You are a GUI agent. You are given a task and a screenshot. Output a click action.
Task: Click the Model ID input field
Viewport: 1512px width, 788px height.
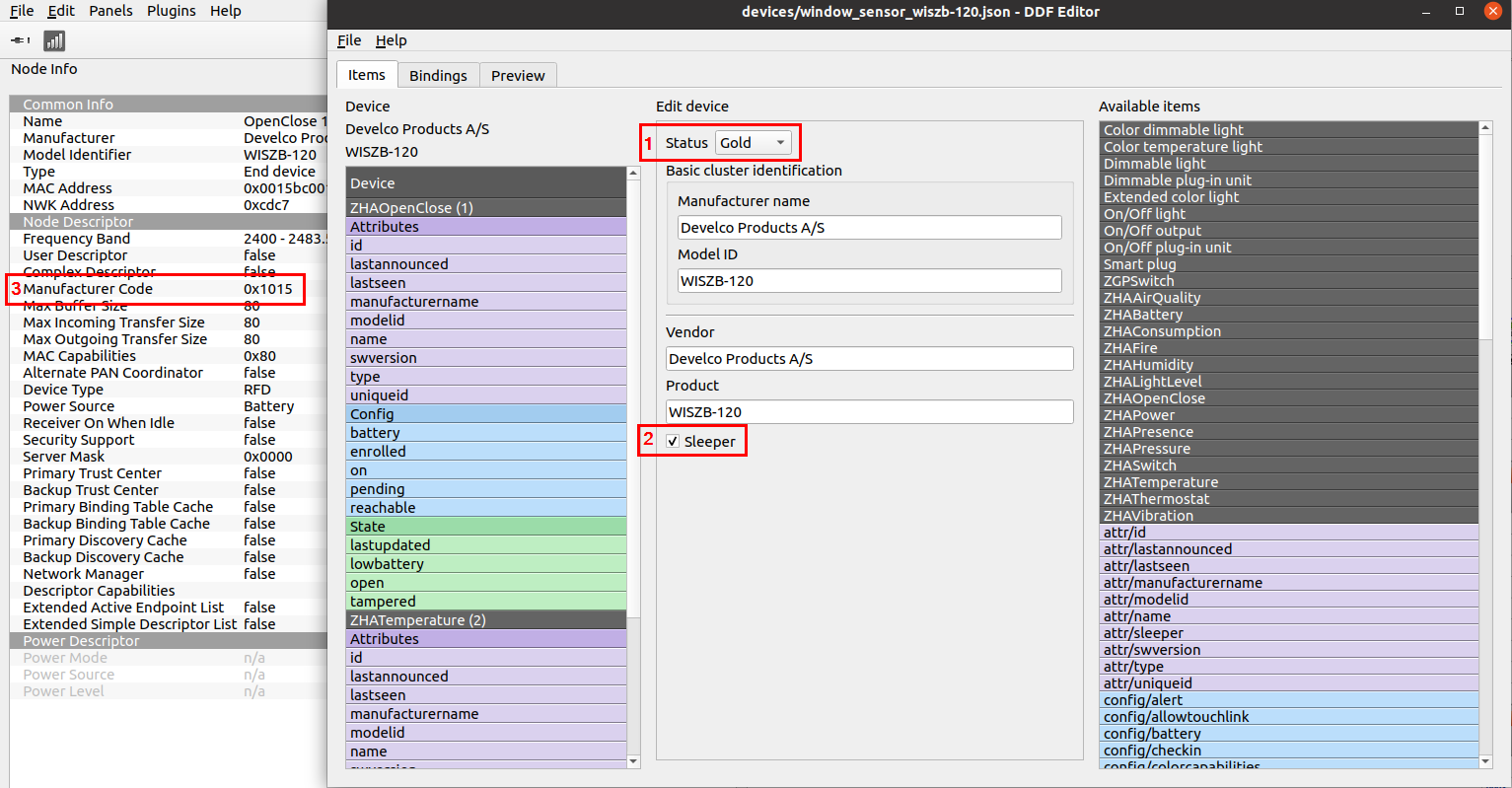[869, 281]
